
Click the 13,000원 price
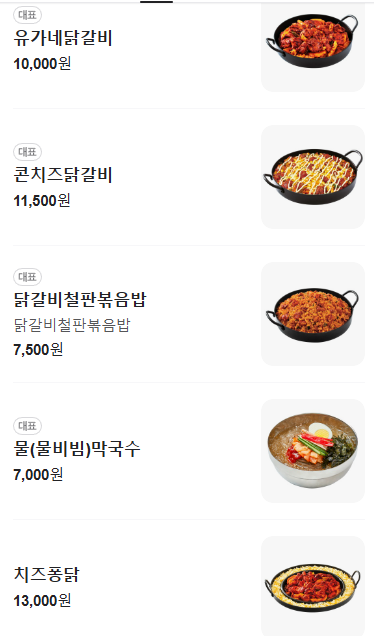tap(42, 600)
